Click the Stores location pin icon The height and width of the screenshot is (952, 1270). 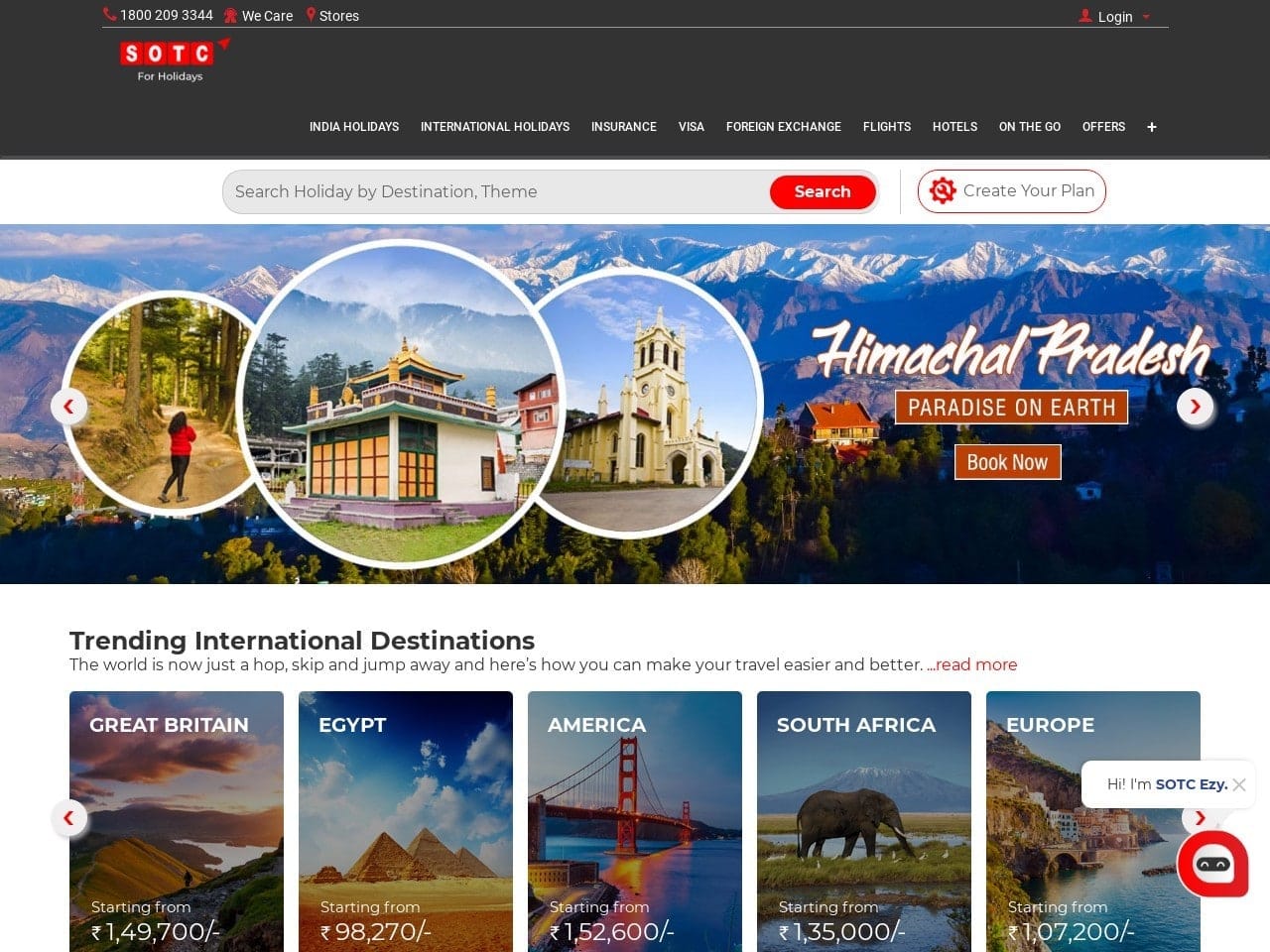point(311,15)
